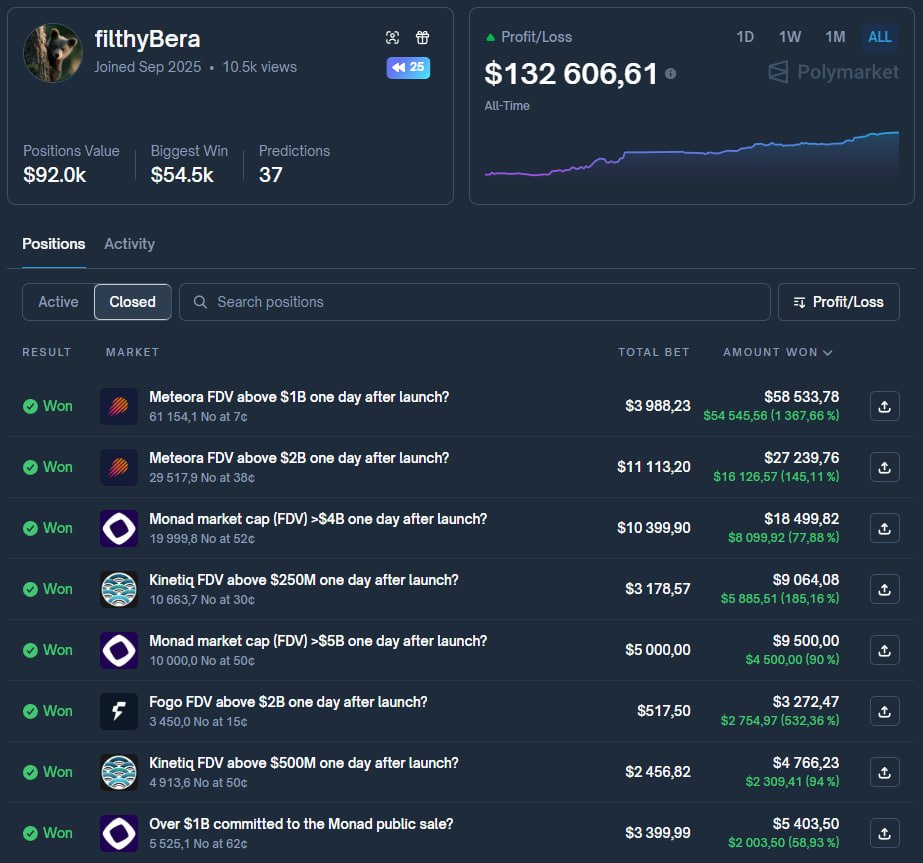Share the Monad public sale position

point(884,833)
